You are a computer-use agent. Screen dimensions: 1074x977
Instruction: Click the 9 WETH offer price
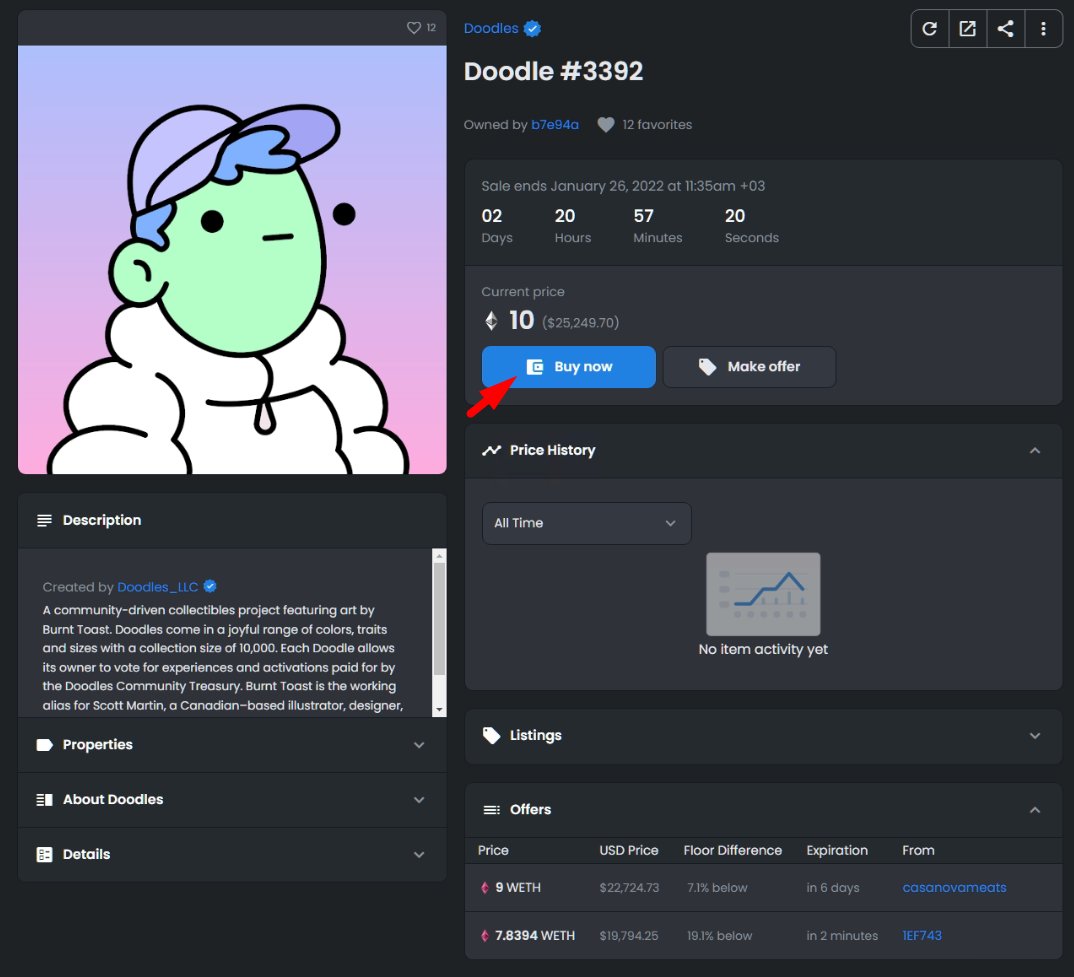518,887
